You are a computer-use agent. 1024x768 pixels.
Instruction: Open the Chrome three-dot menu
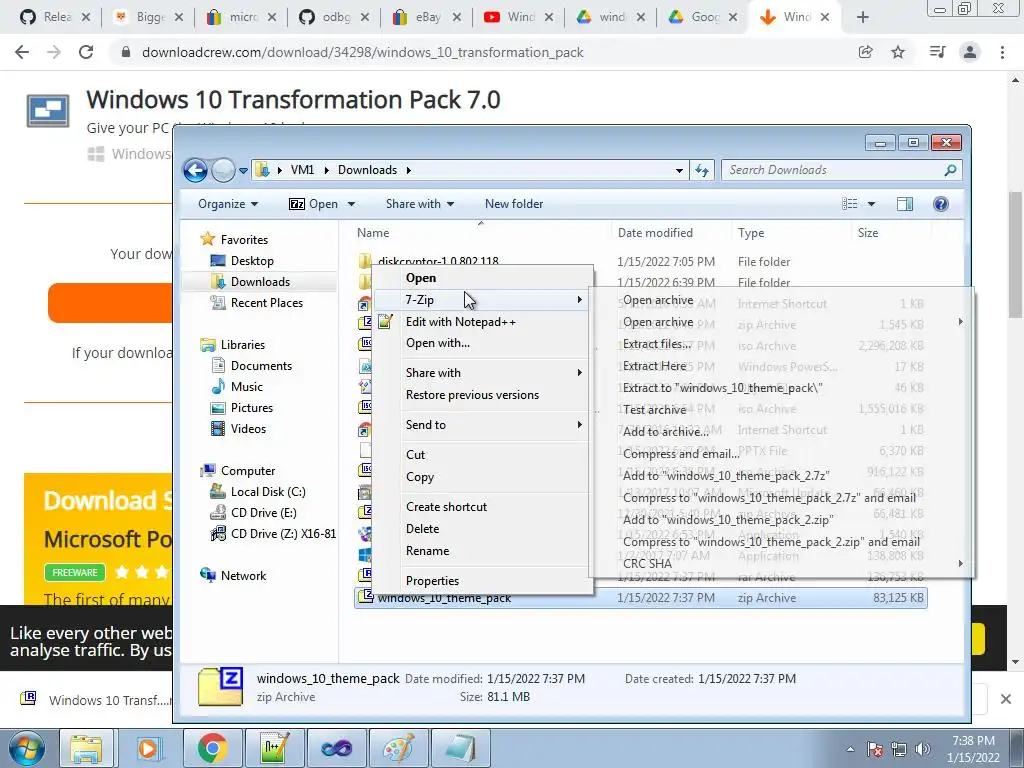pos(1002,52)
